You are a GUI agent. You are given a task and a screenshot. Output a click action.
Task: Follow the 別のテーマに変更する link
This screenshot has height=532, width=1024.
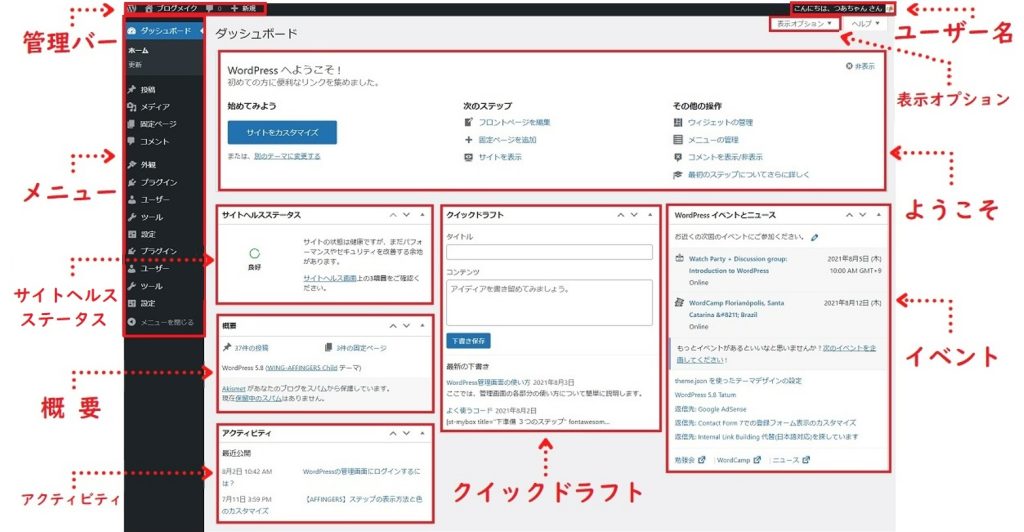(287, 157)
